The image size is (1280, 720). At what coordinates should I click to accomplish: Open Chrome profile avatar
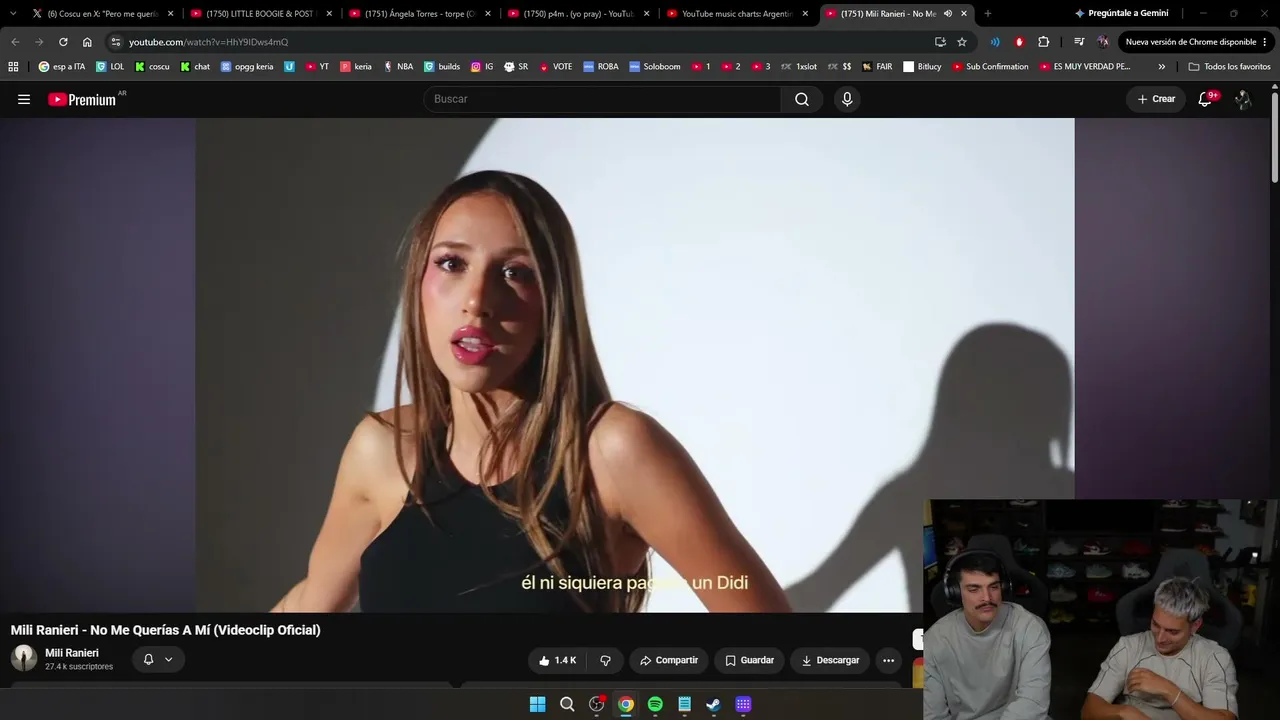tap(1103, 42)
